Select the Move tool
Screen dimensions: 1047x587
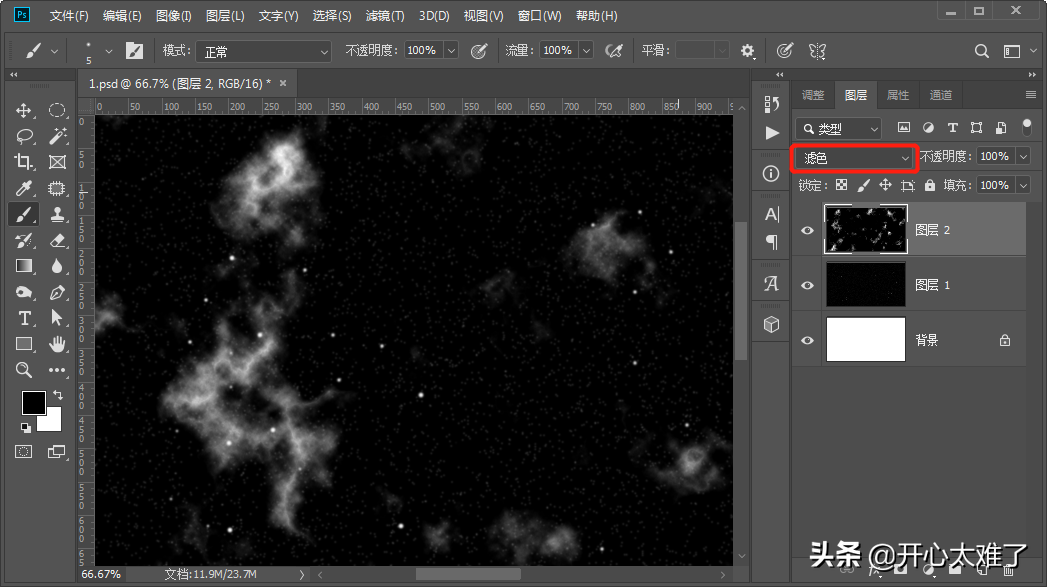24,110
